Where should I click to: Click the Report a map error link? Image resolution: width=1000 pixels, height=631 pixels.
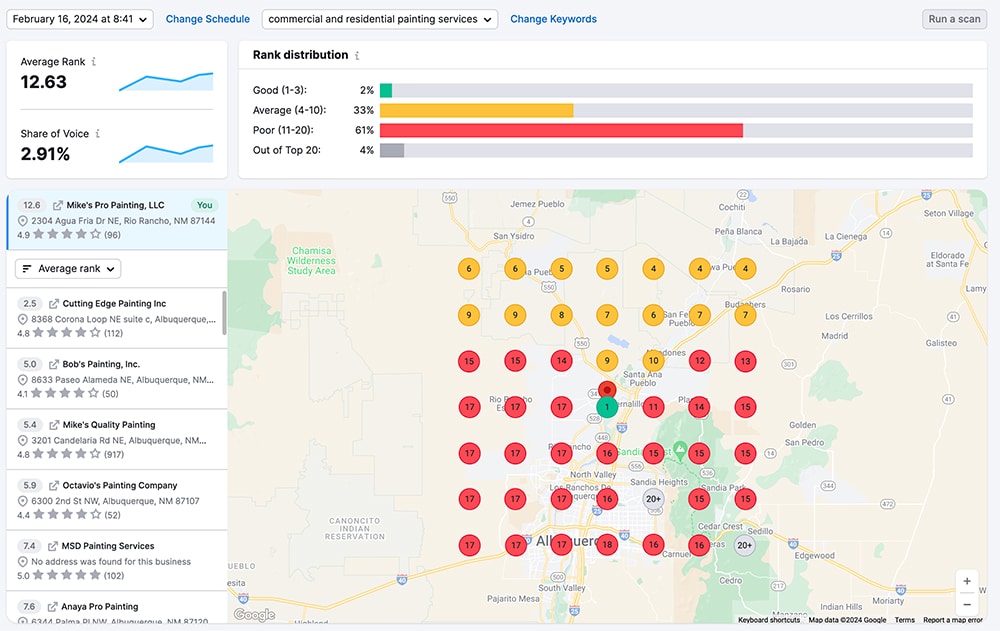pos(951,620)
